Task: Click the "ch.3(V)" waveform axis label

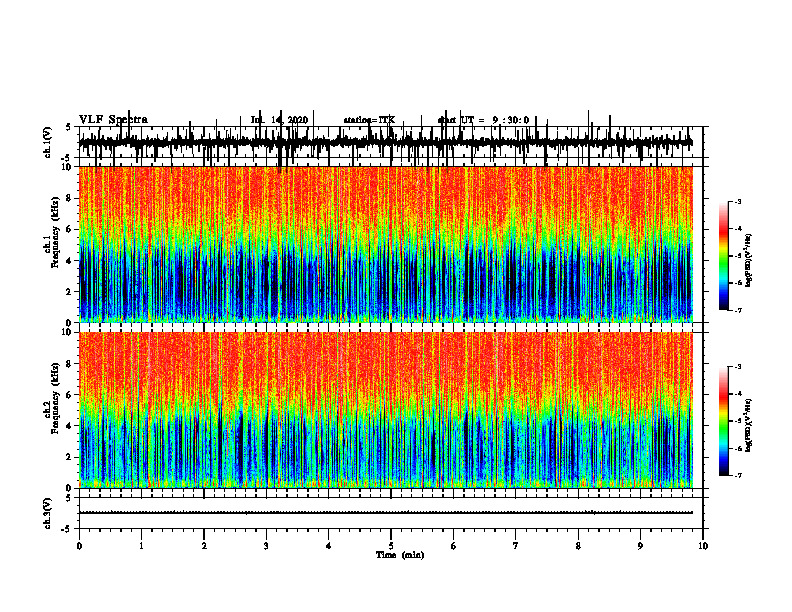Action: click(48, 513)
